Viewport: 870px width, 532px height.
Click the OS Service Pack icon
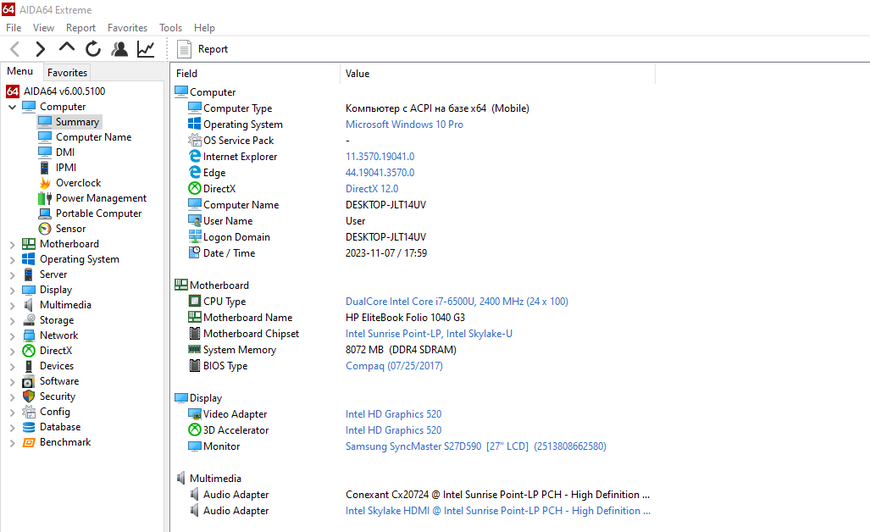[x=195, y=140]
